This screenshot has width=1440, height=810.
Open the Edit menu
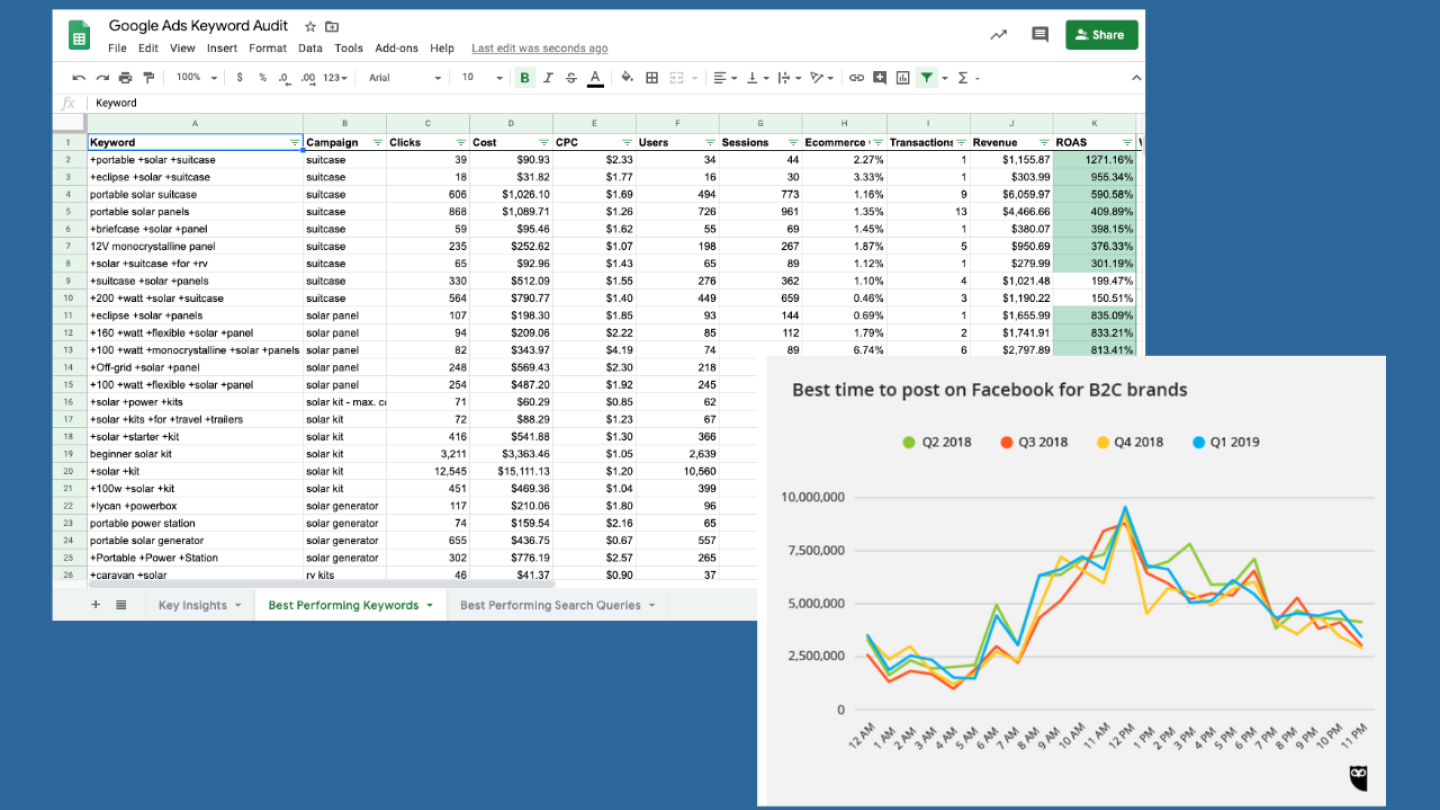[x=148, y=48]
